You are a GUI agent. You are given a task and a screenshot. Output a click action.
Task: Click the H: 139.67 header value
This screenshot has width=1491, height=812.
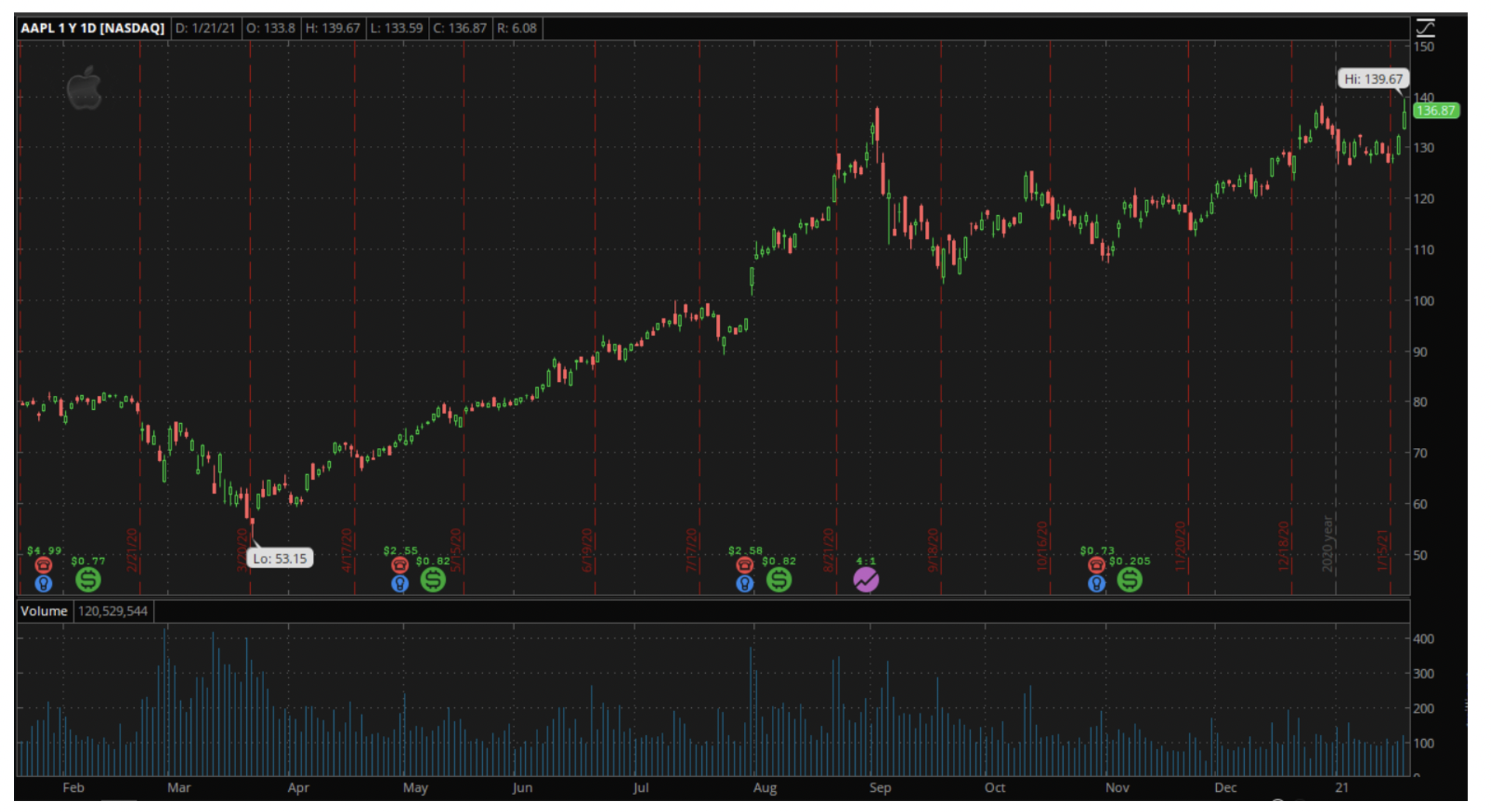click(x=332, y=28)
